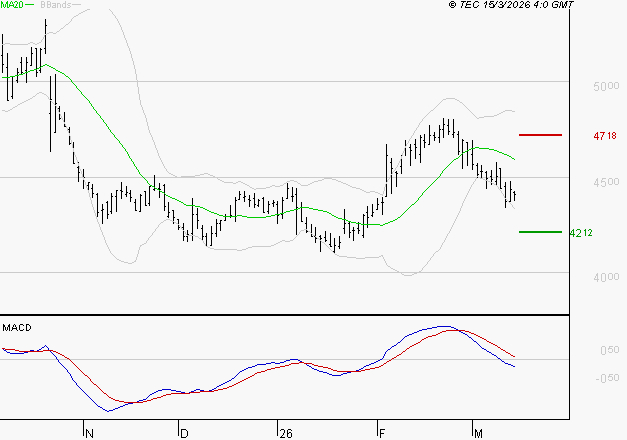Select the 4000 price axis label
627x440 pixels.
(606, 277)
